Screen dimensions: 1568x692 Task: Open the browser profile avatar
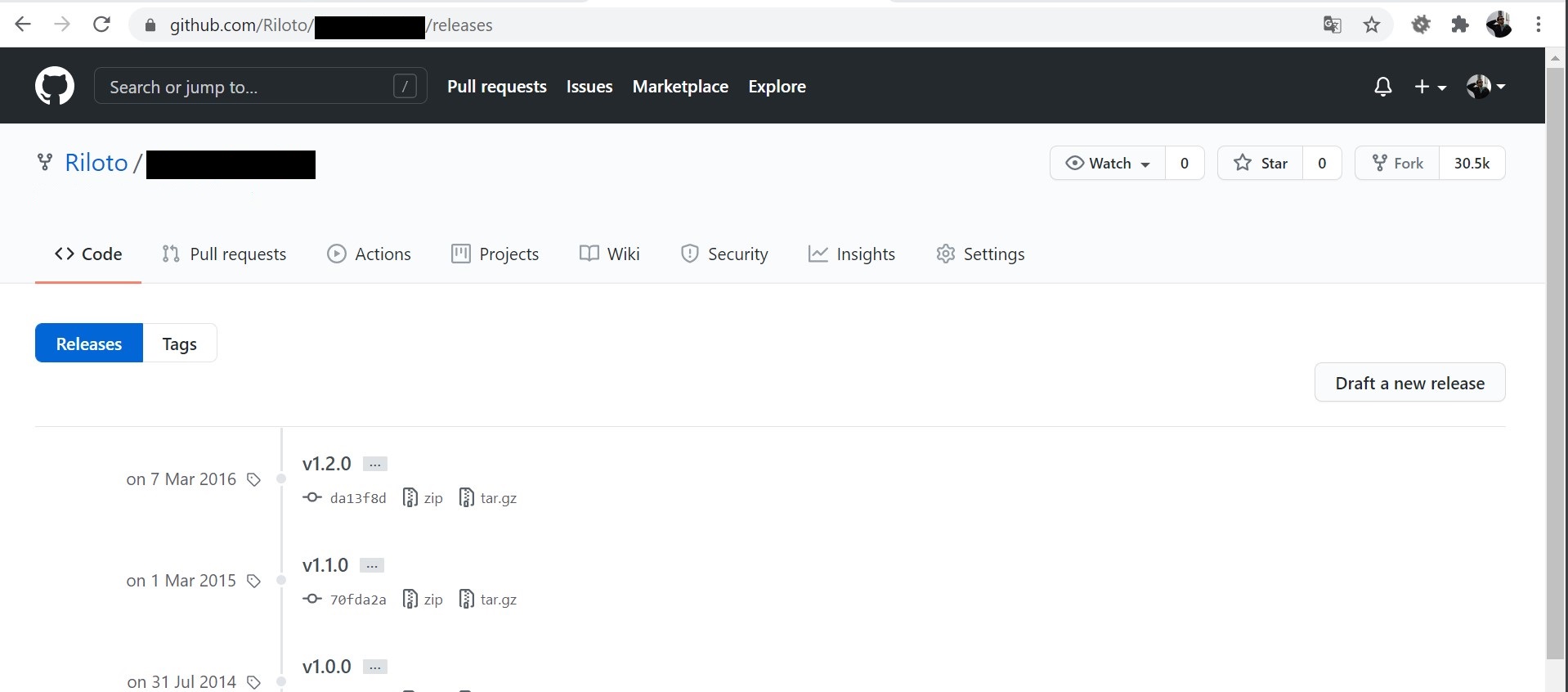(1499, 25)
